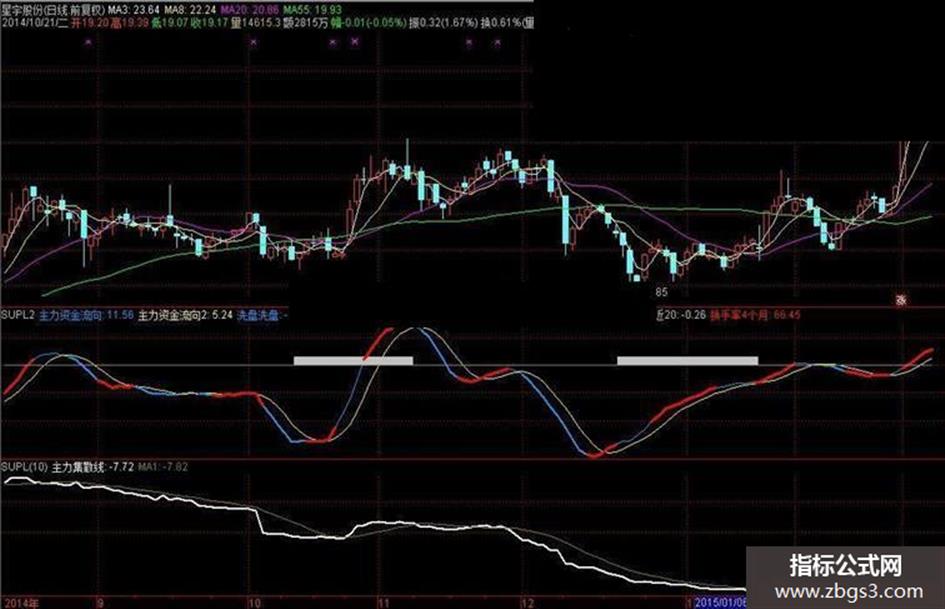Screen dimensions: 945x609
Task: Click 主力集散线: -7.72 label
Action: coord(93,467)
